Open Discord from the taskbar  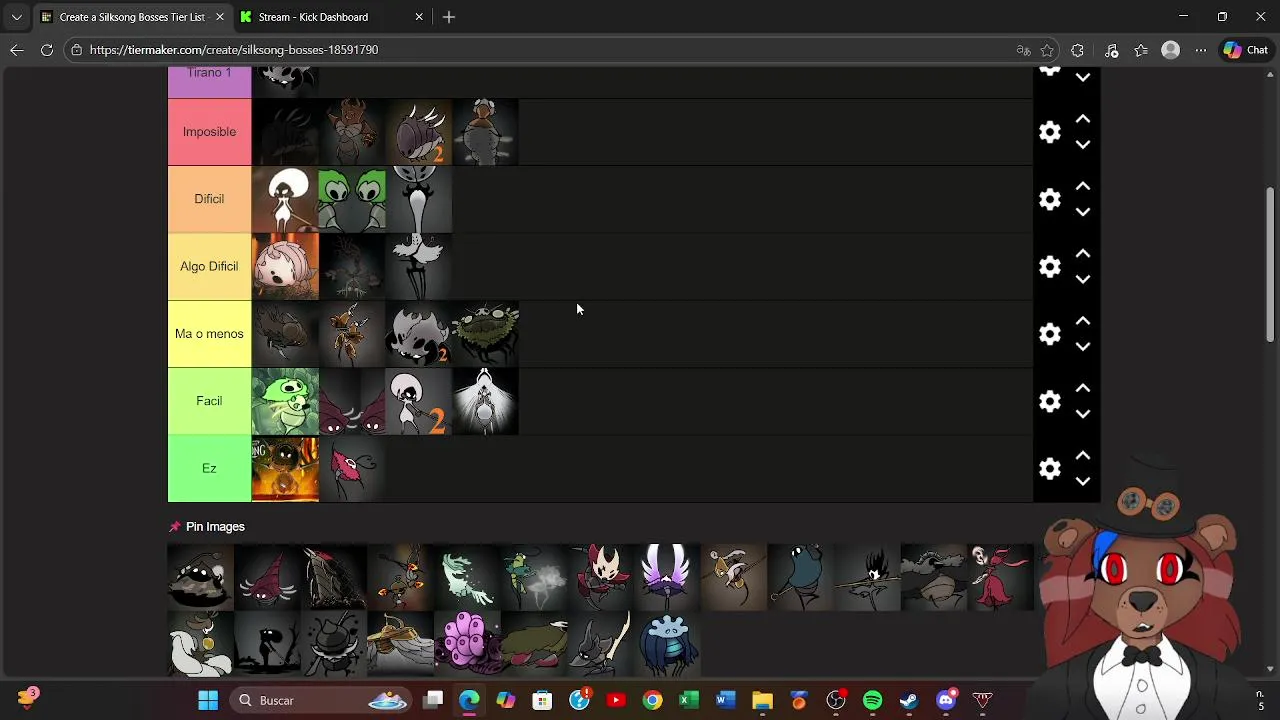pos(946,700)
